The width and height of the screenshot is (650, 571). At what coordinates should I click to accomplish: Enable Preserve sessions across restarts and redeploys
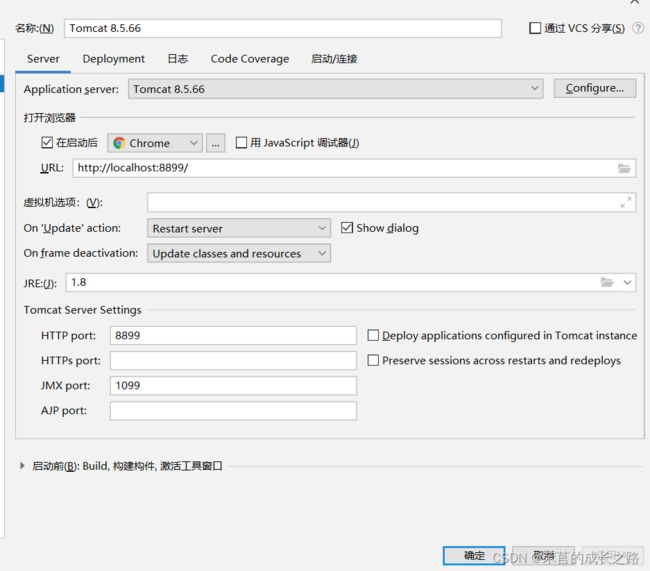pos(373,360)
